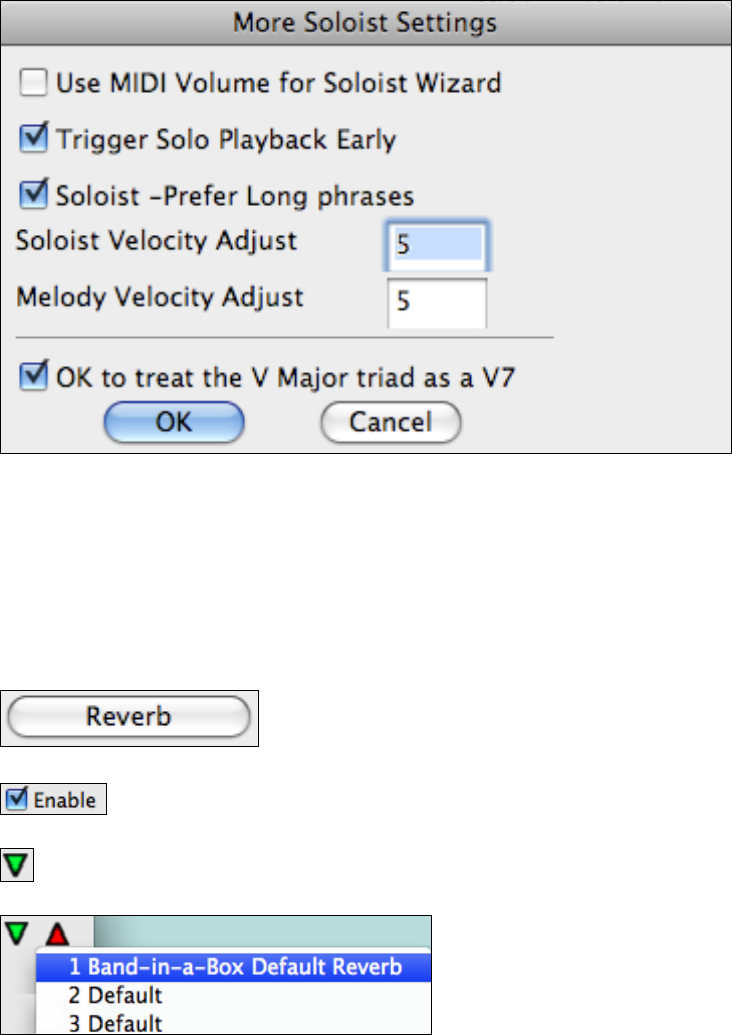732x1035 pixels.
Task: Uncheck Trigger Solo Playback Early
Action: (34, 138)
